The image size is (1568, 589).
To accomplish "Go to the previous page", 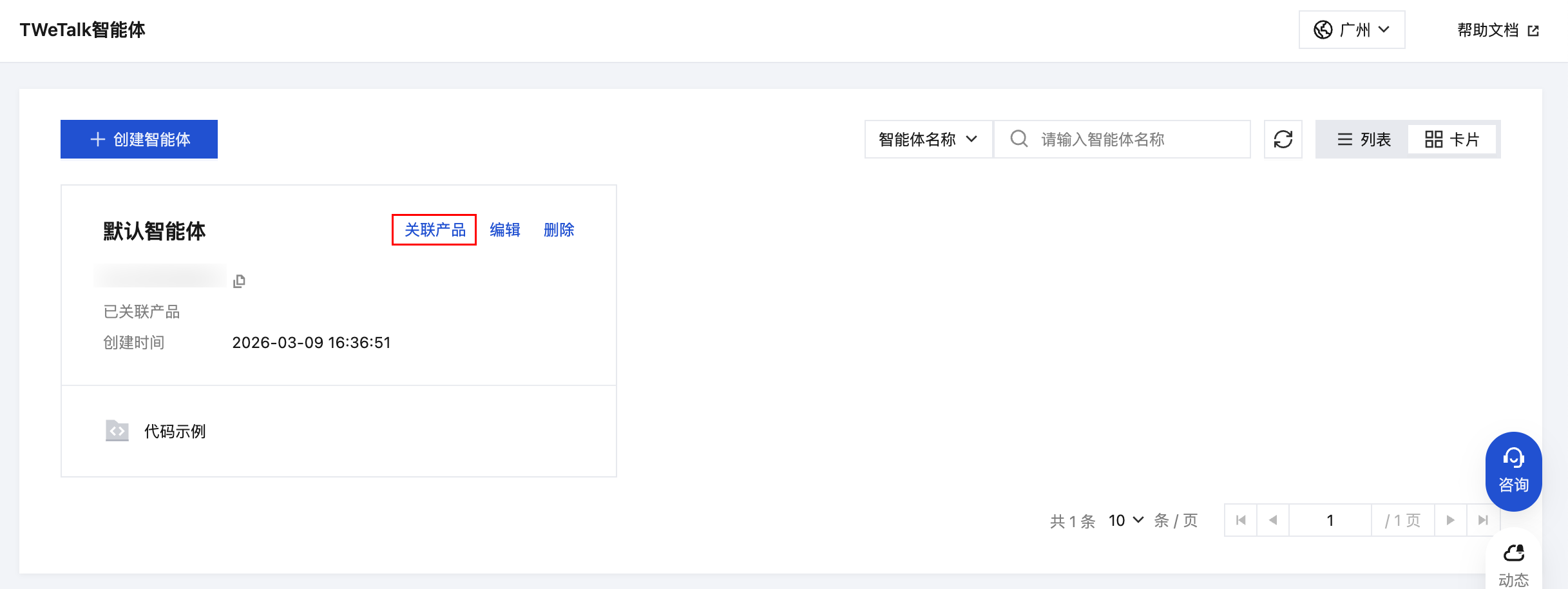I will coord(1273,520).
